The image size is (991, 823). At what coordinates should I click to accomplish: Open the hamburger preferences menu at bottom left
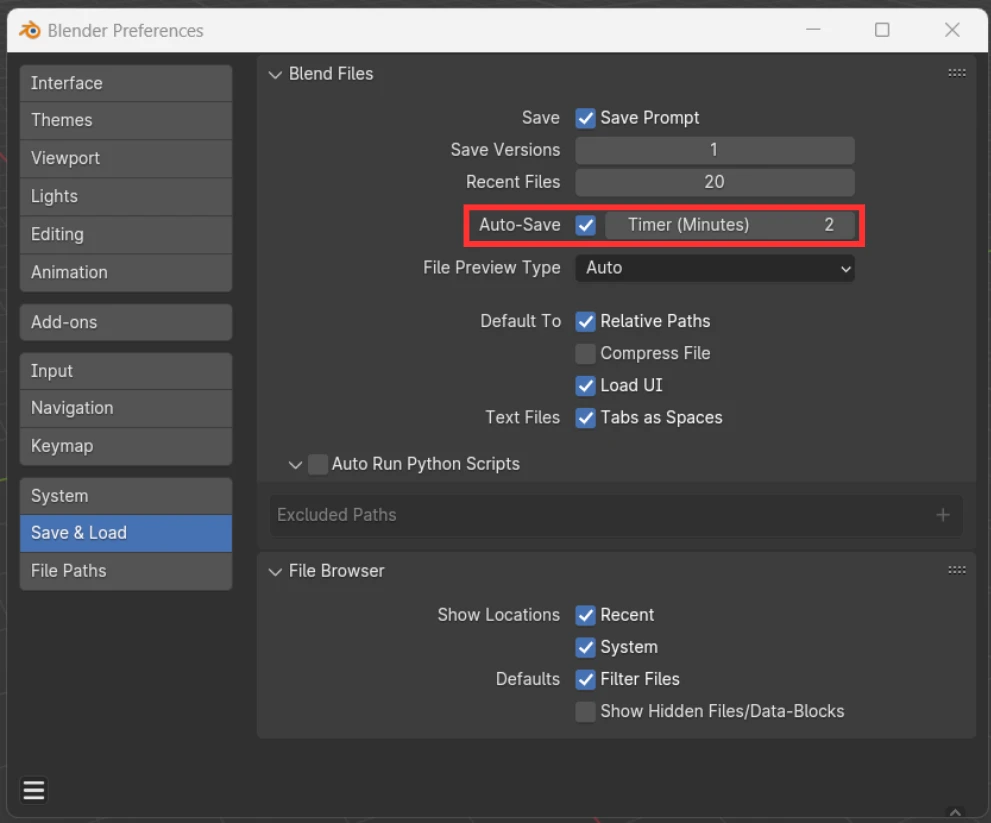[33, 790]
